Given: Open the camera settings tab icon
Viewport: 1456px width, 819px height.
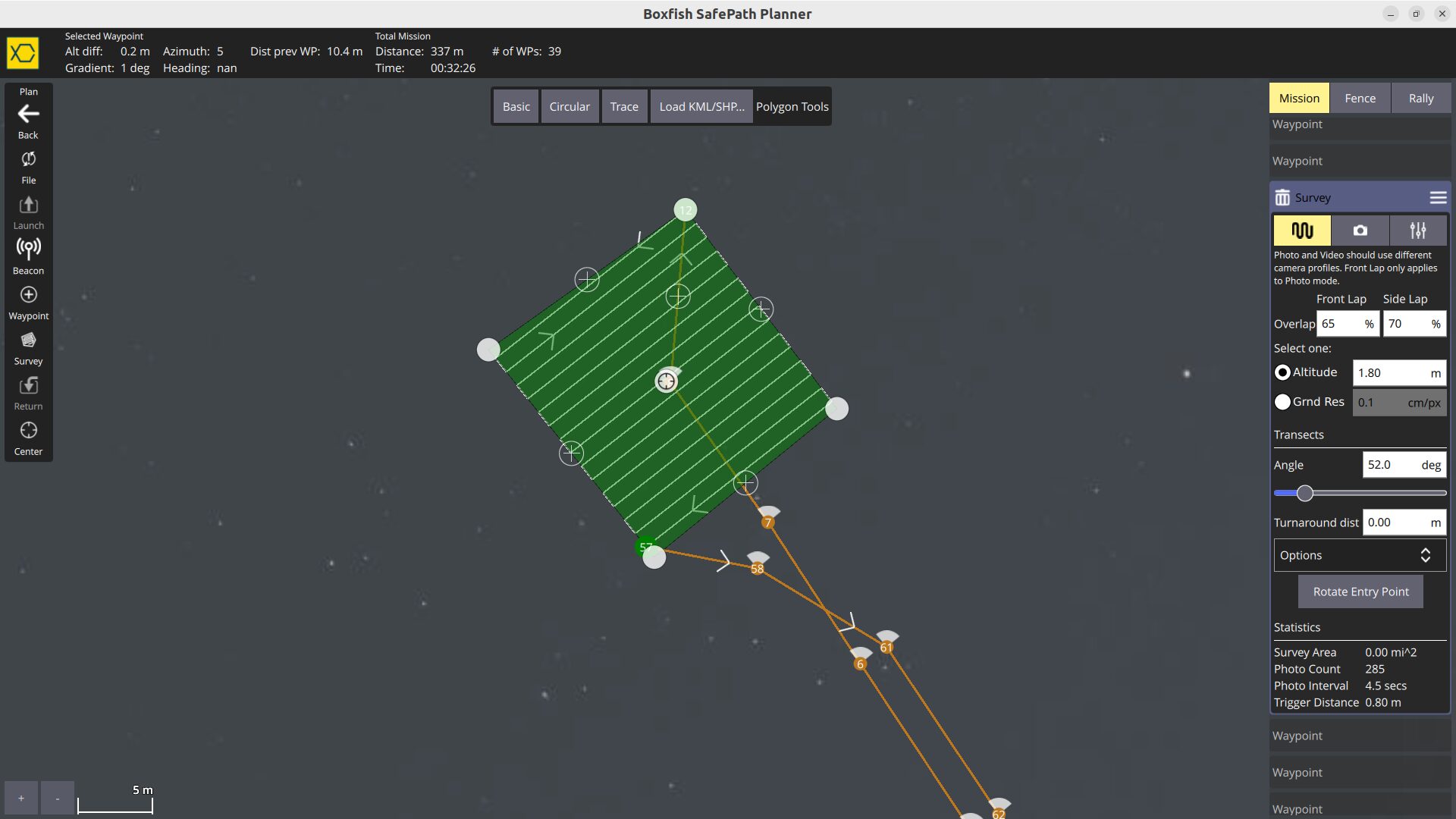Looking at the screenshot, I should pyautogui.click(x=1360, y=231).
